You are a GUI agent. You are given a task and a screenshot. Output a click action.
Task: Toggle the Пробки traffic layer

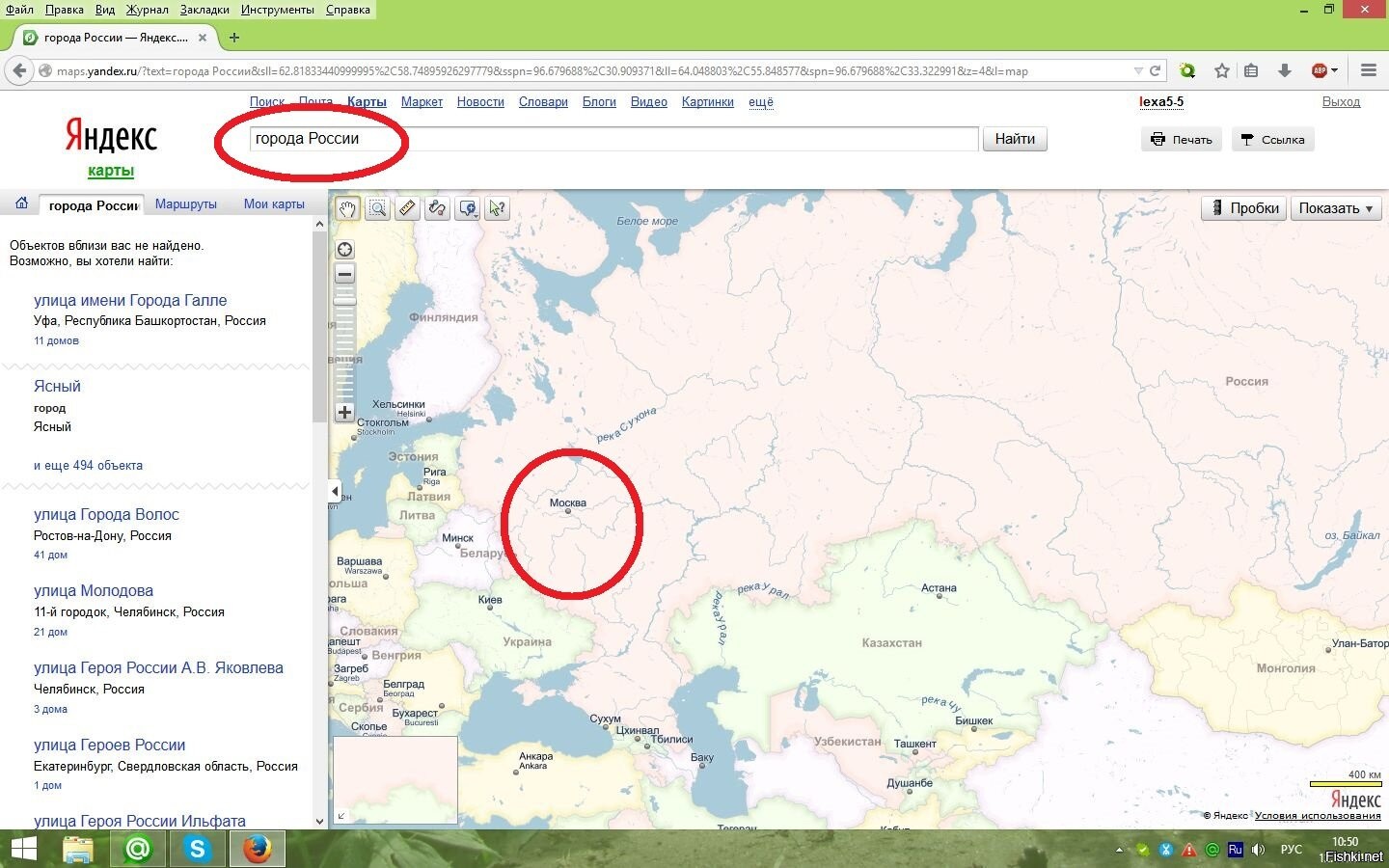[1244, 208]
